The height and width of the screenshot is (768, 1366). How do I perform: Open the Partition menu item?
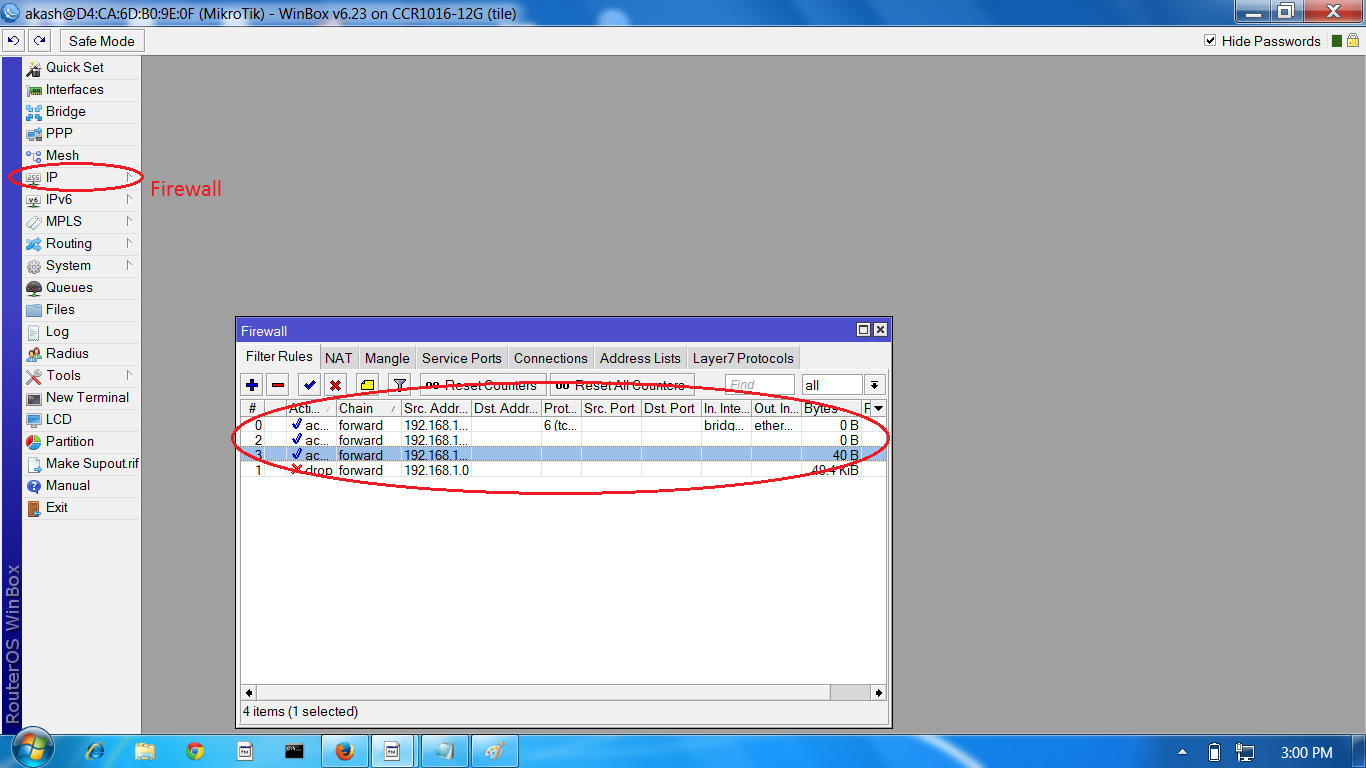(70, 441)
